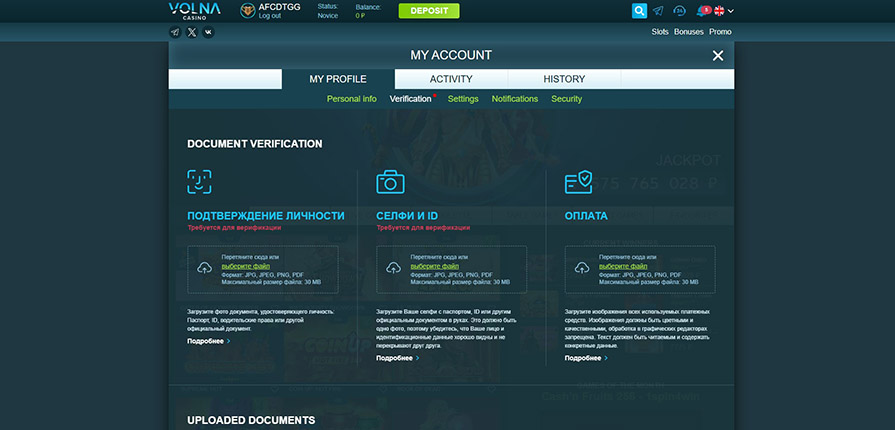The height and width of the screenshot is (430, 895).
Task: Open the language flag dropdown
Action: point(723,11)
